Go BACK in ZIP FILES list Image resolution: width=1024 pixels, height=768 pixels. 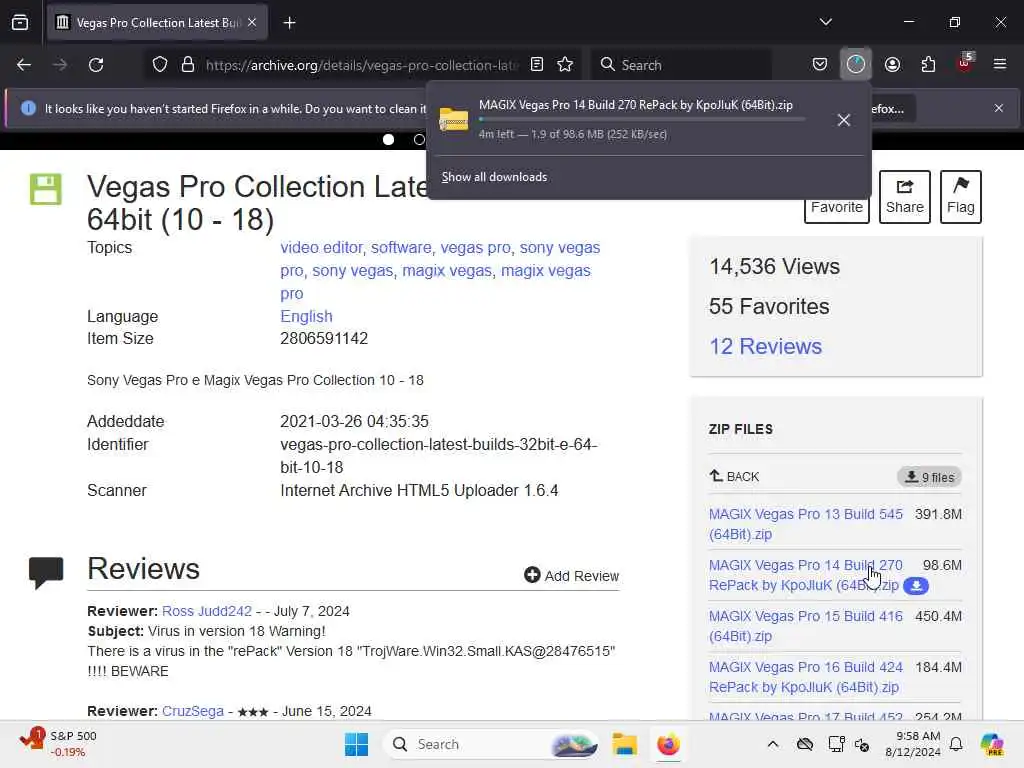coord(734,476)
